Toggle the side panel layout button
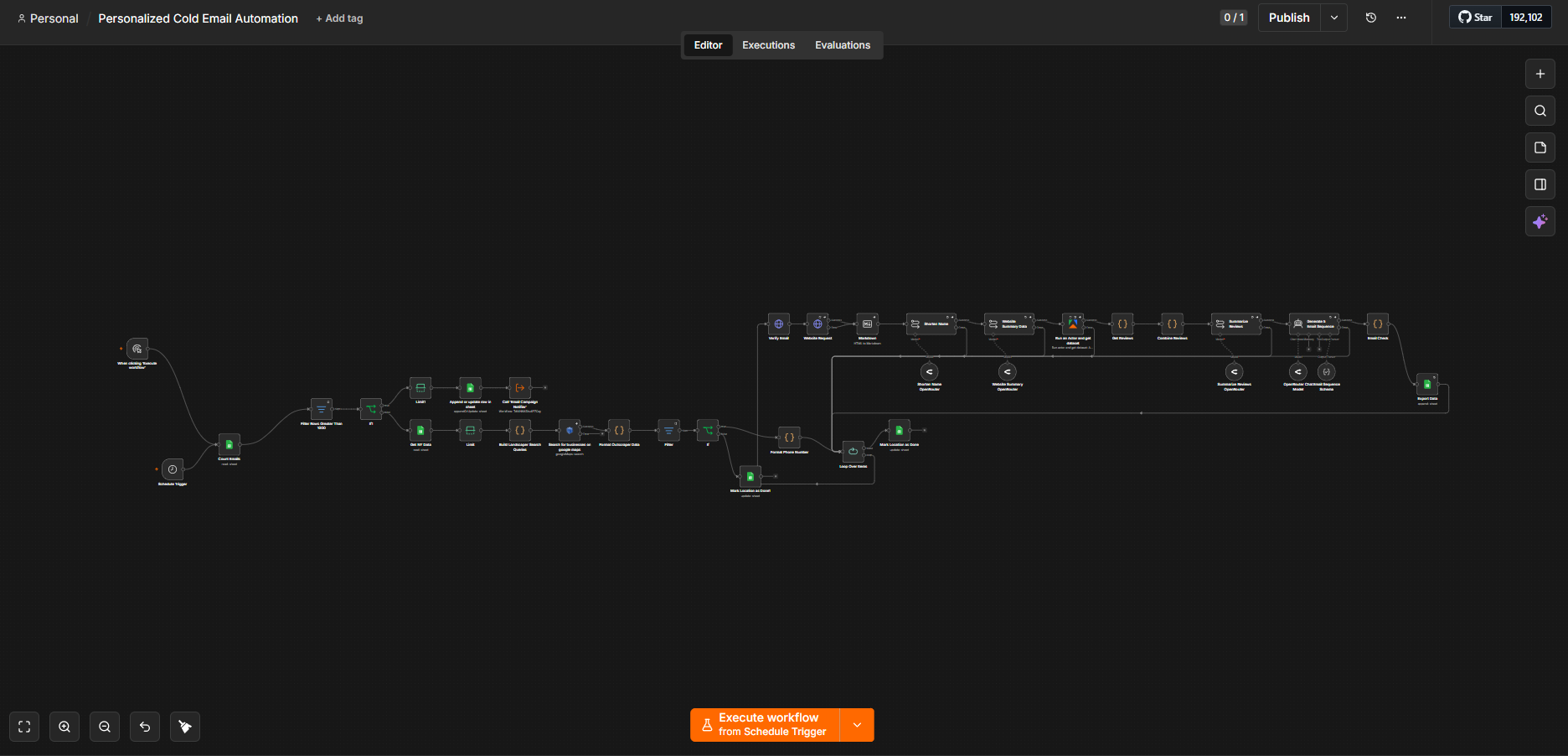Viewport: 1568px width, 756px height. point(1540,184)
